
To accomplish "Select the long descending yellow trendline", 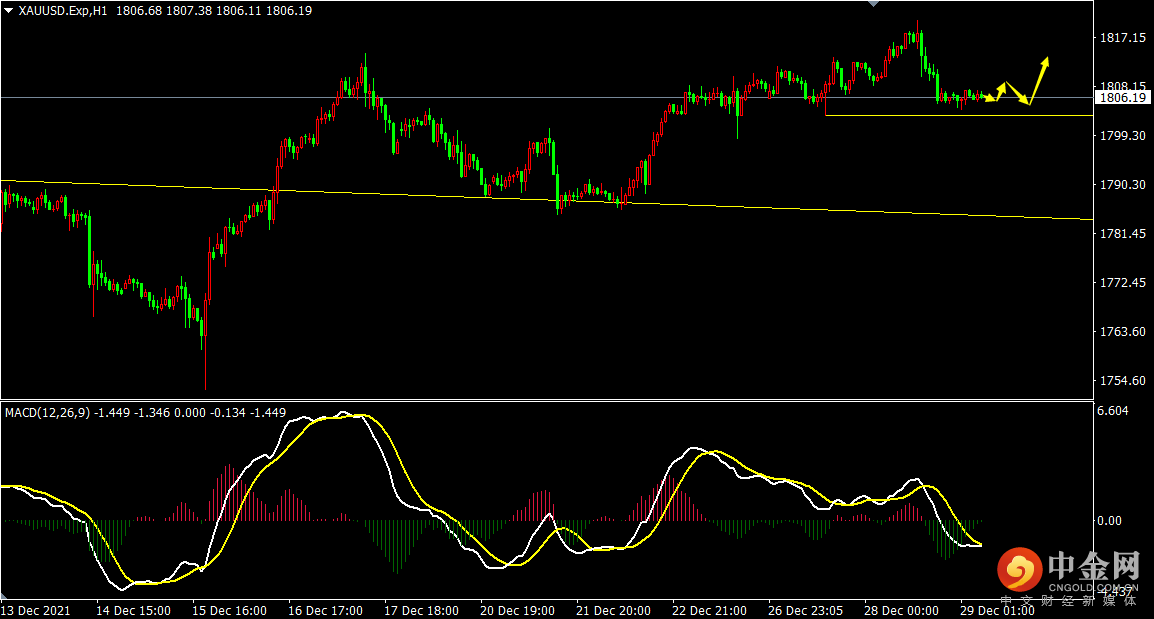I will coord(546,199).
